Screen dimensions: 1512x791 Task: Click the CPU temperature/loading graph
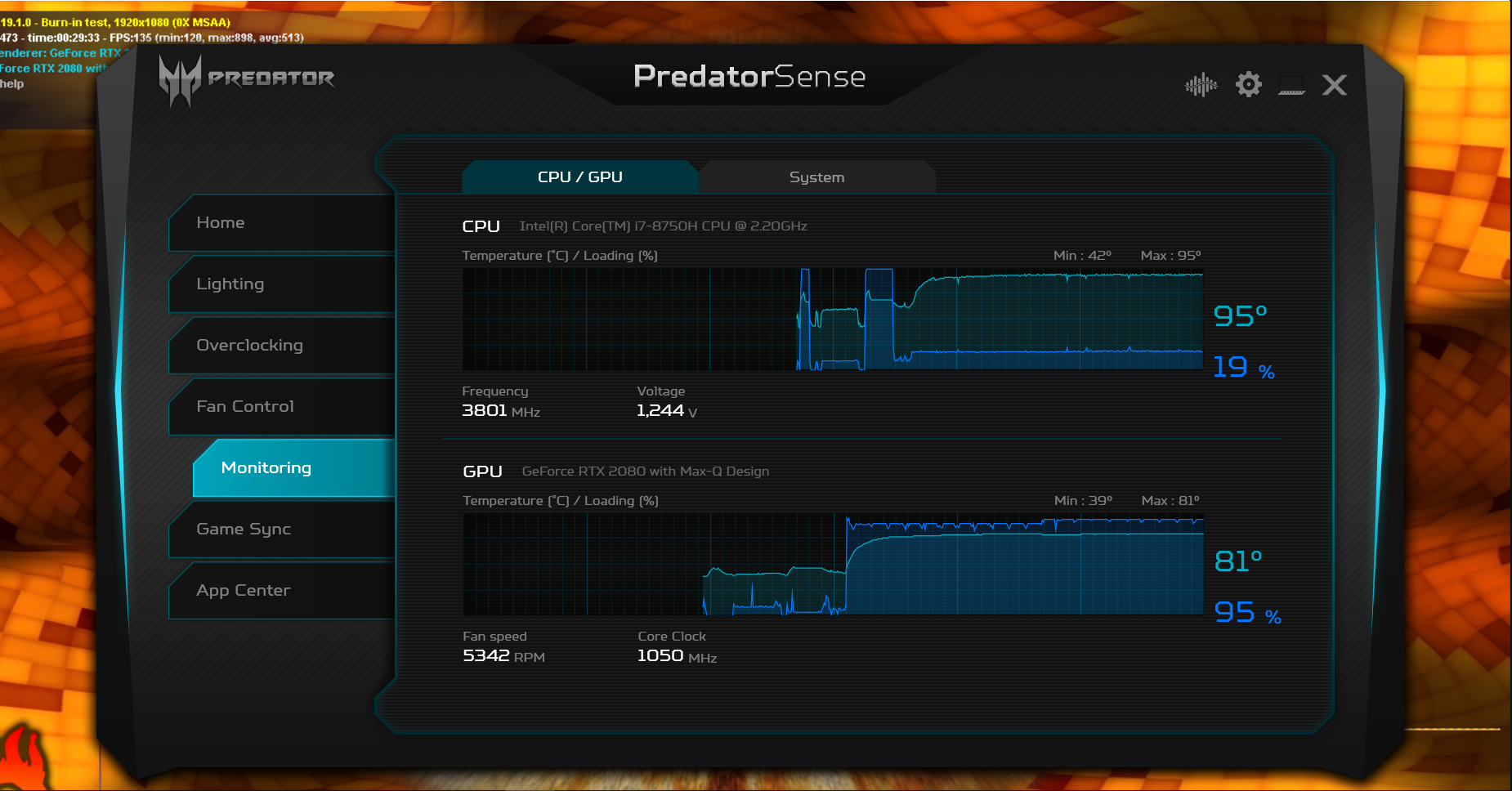click(833, 319)
